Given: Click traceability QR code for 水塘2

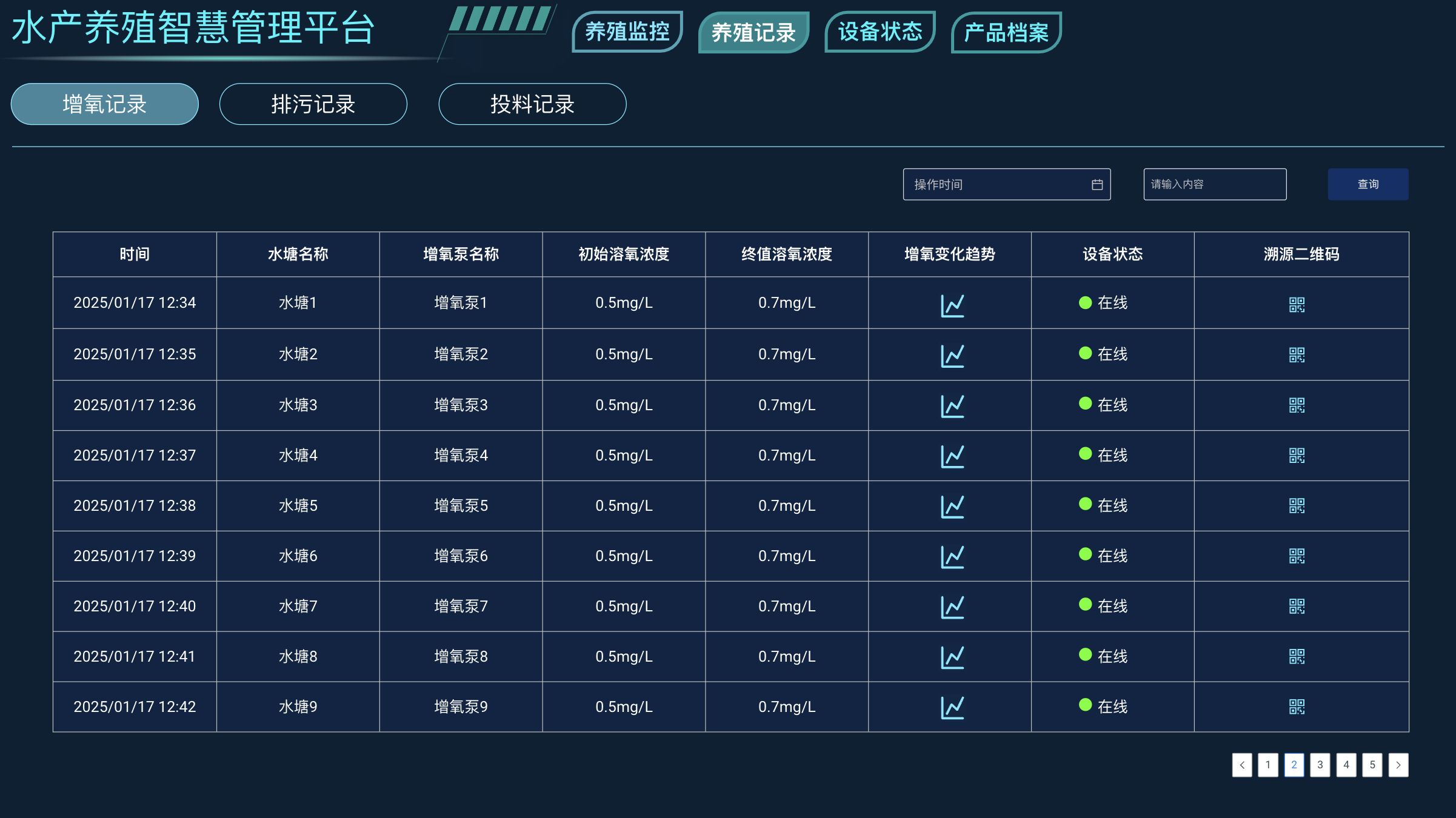Looking at the screenshot, I should [x=1297, y=355].
